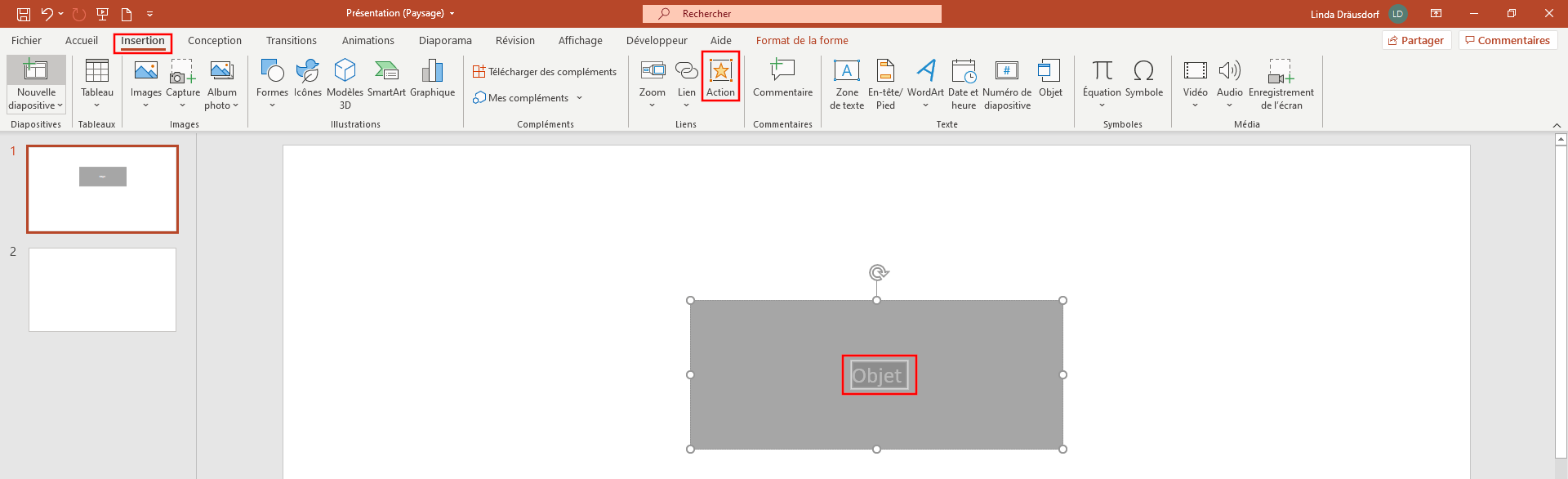The height and width of the screenshot is (479, 1568).
Task: Expand the undo history dropdown arrow
Action: pyautogui.click(x=61, y=14)
